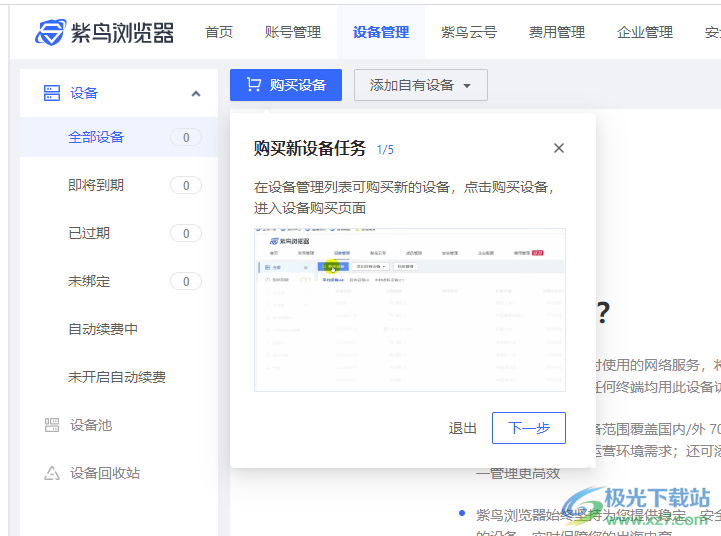Open the 首页 tab
721x536 pixels.
219,32
